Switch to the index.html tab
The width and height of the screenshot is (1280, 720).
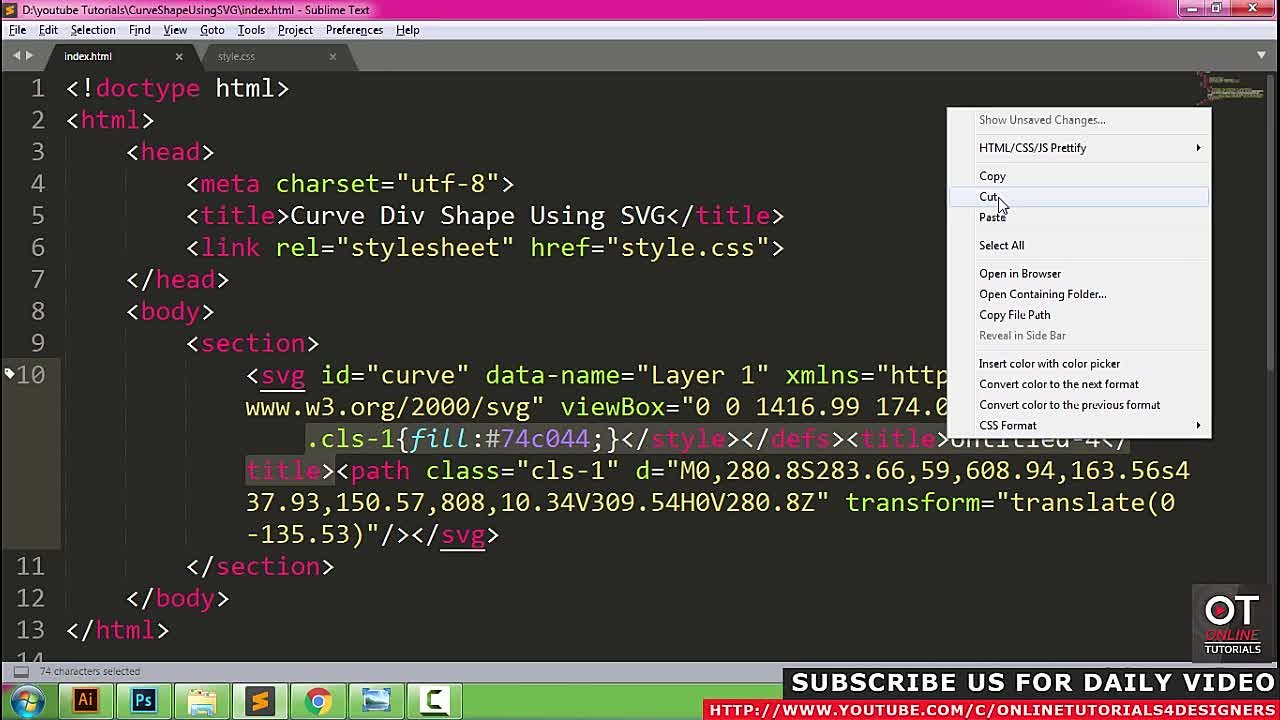pos(118,56)
